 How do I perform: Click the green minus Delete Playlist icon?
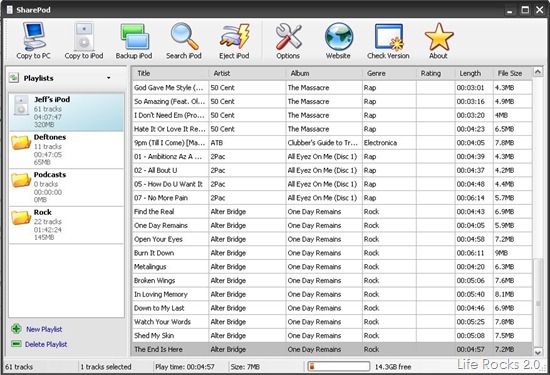16,344
